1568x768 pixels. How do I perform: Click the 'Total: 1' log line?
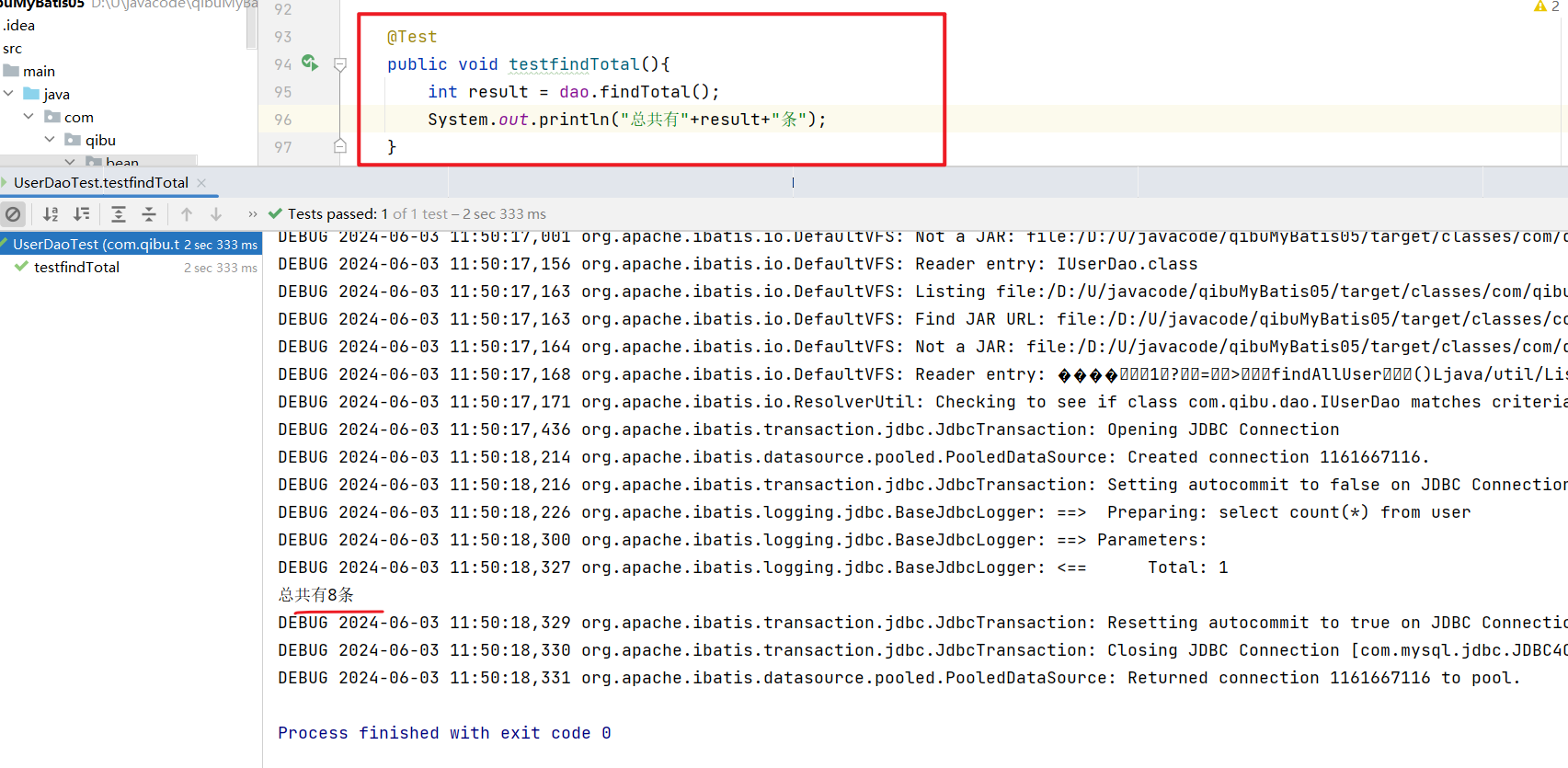752,567
